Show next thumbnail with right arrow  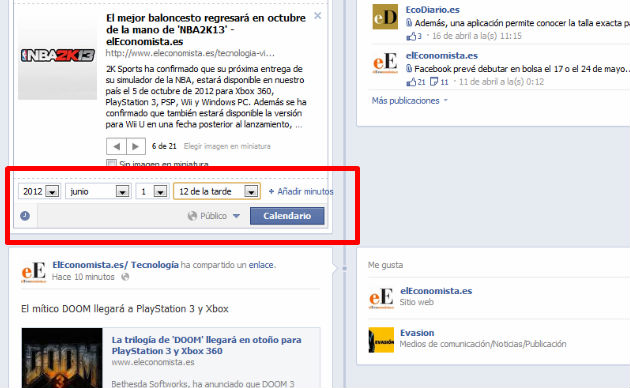[x=136, y=146]
